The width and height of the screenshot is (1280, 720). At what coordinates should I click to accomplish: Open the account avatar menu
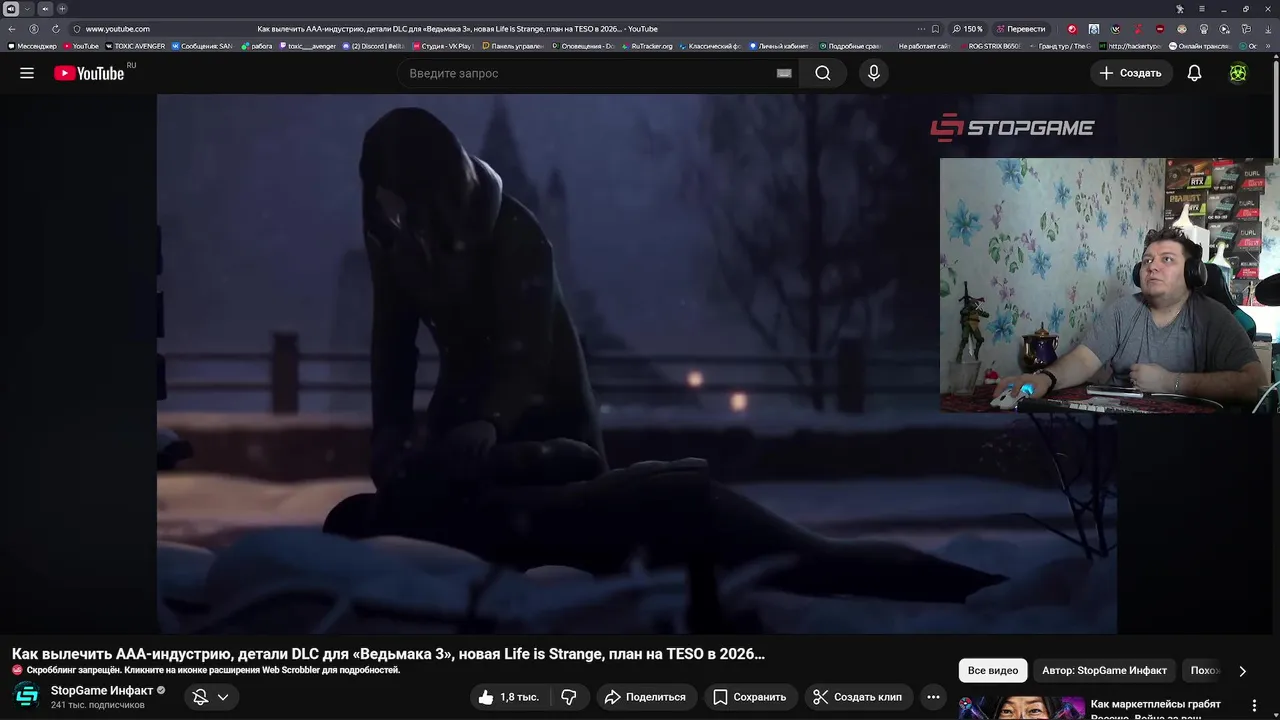click(1238, 73)
